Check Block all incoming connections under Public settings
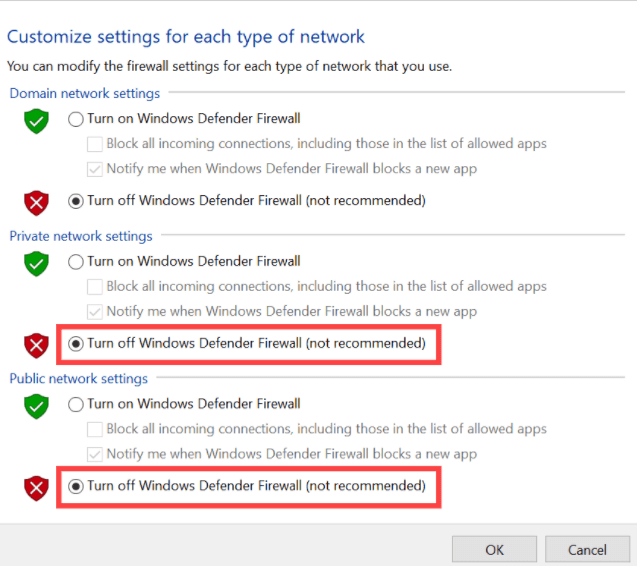This screenshot has width=637, height=566. click(x=95, y=429)
